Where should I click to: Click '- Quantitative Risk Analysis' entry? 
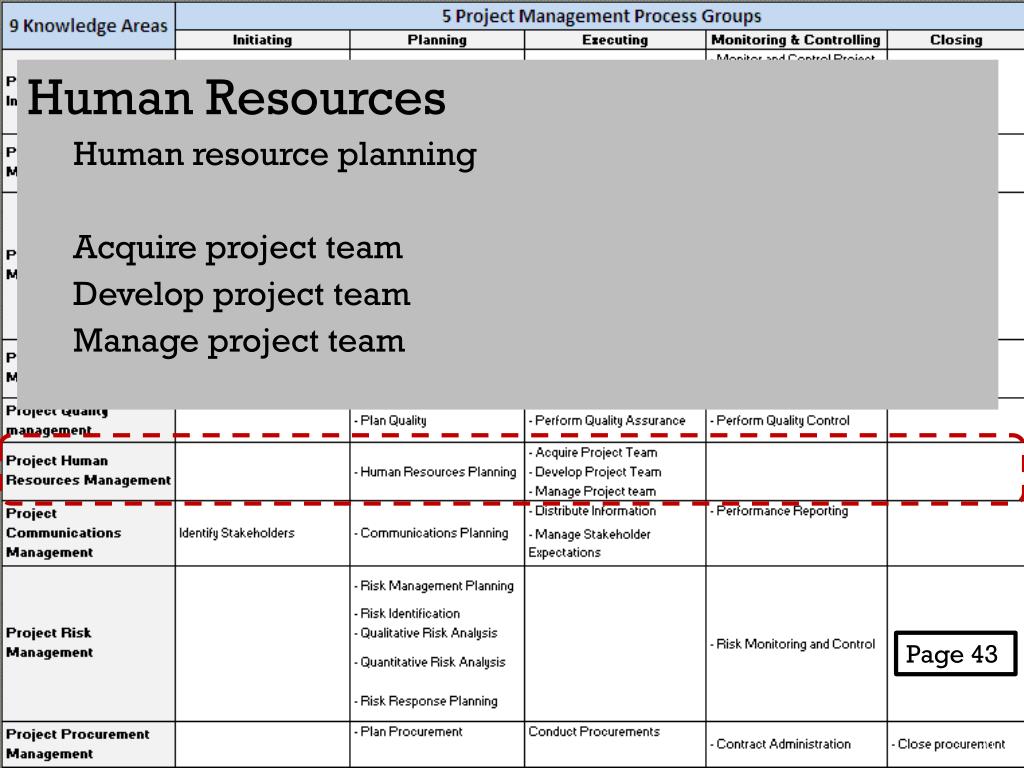coord(429,662)
